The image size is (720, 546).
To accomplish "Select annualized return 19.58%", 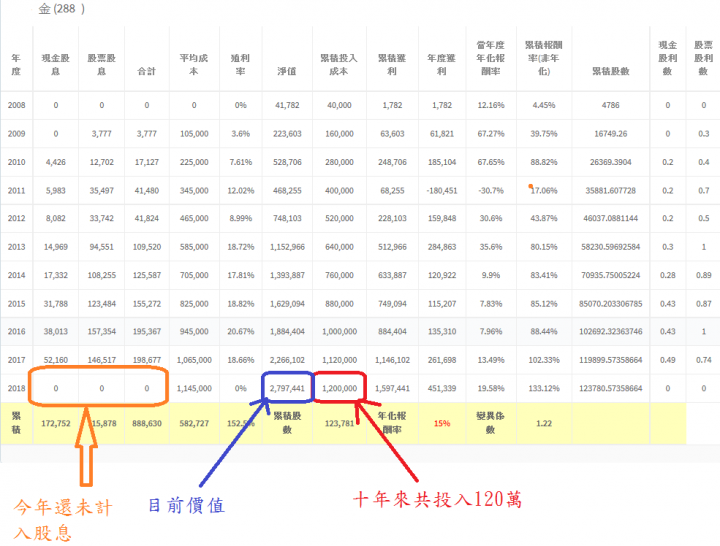I will click(x=491, y=388).
